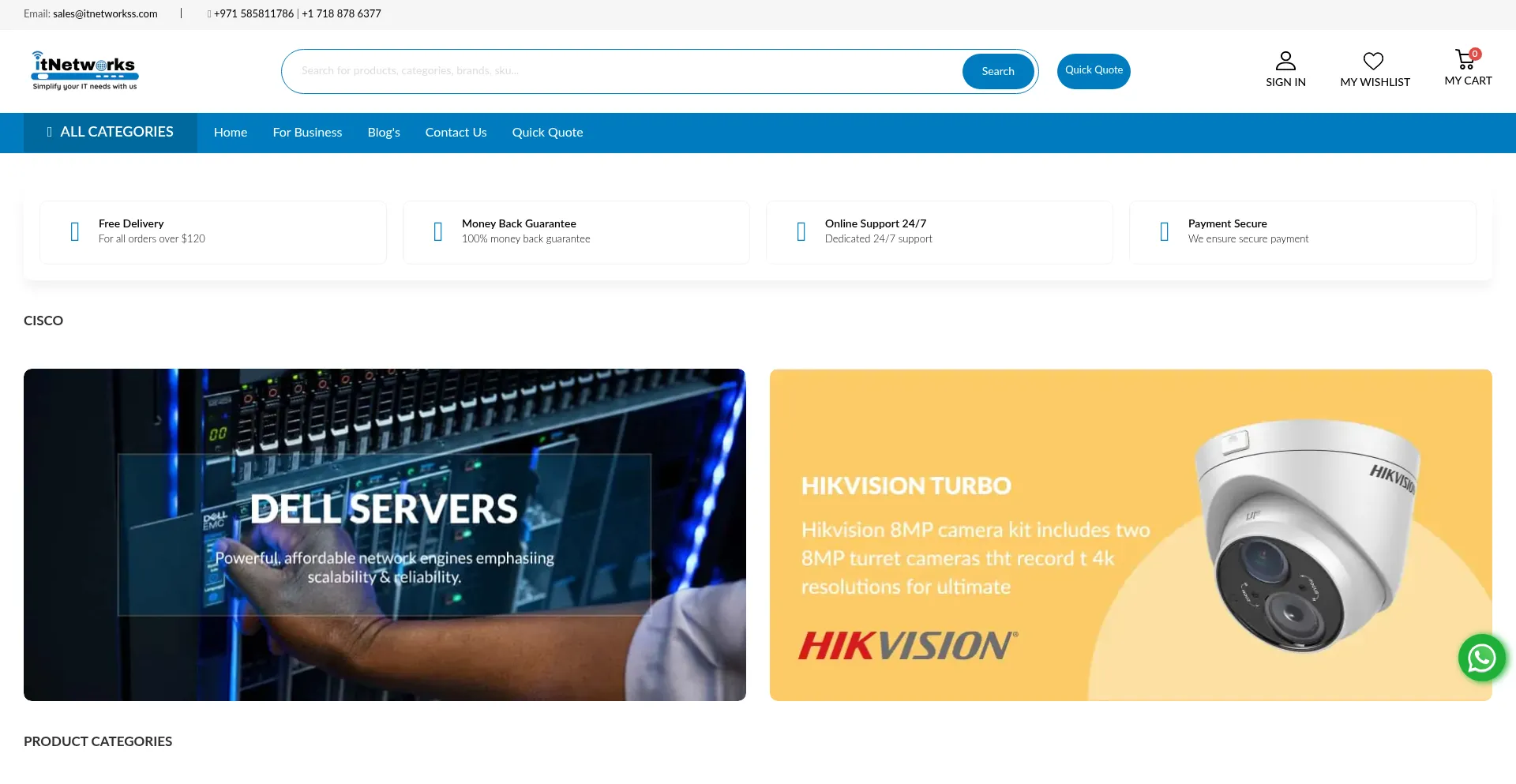Click the itNetworks logo
1516x784 pixels.
pyautogui.click(x=84, y=71)
